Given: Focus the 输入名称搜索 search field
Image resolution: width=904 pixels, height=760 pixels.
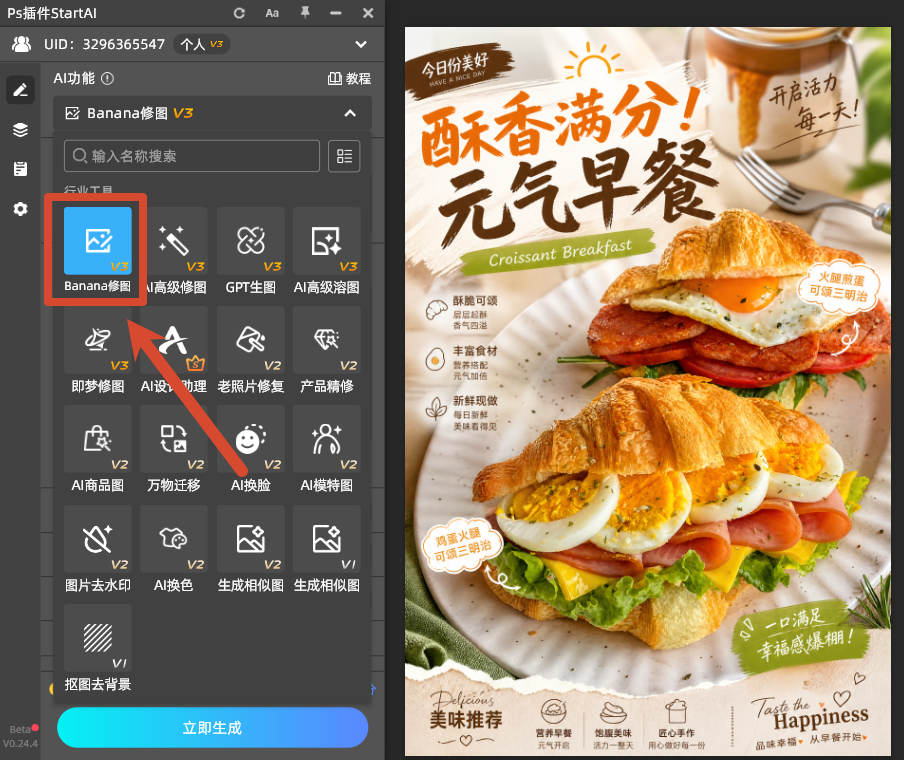Looking at the screenshot, I should coord(192,156).
